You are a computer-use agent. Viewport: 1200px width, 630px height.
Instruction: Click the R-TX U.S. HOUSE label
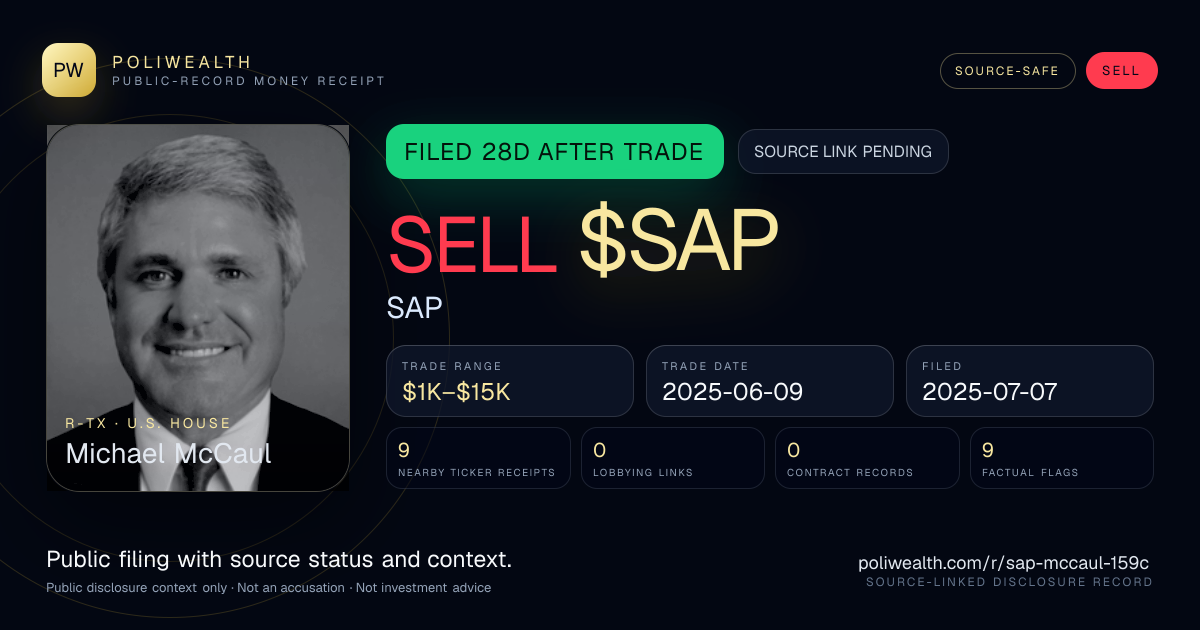pos(148,424)
